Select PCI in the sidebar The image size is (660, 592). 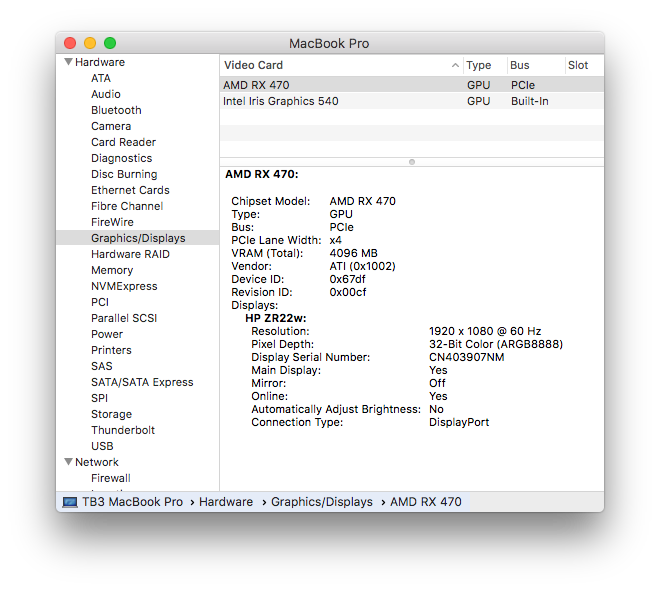coord(100,302)
